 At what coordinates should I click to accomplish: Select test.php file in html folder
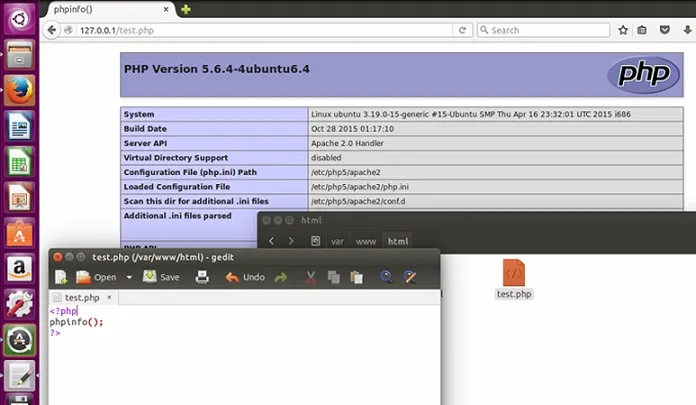pos(514,279)
